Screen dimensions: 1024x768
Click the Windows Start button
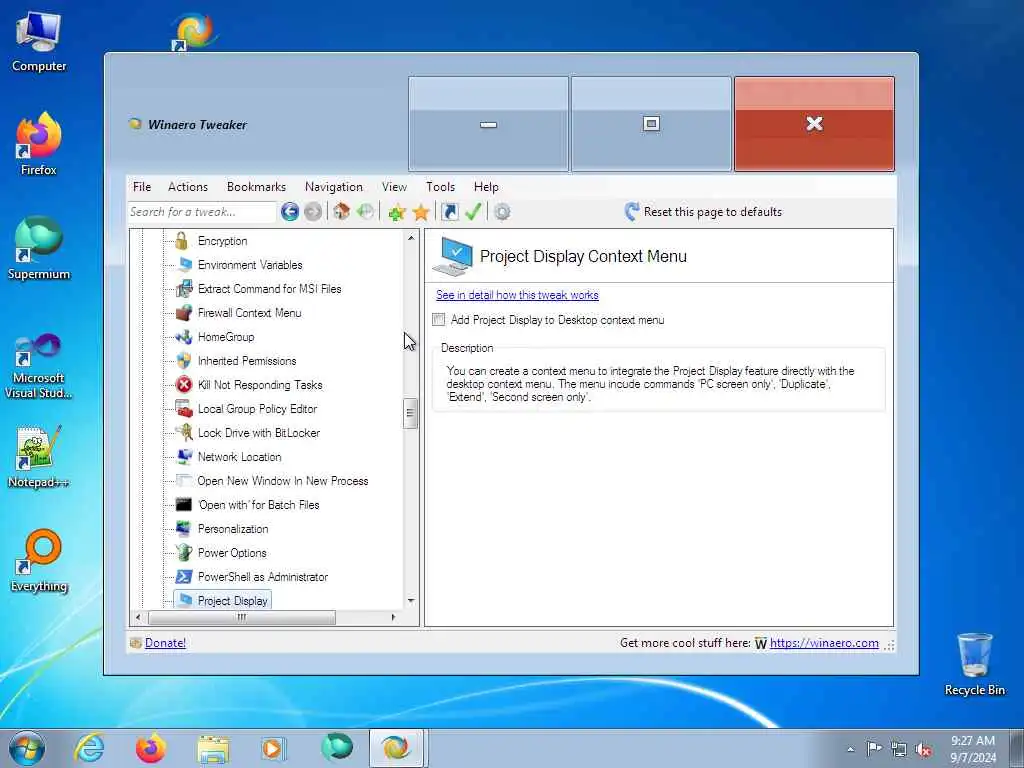click(x=27, y=748)
